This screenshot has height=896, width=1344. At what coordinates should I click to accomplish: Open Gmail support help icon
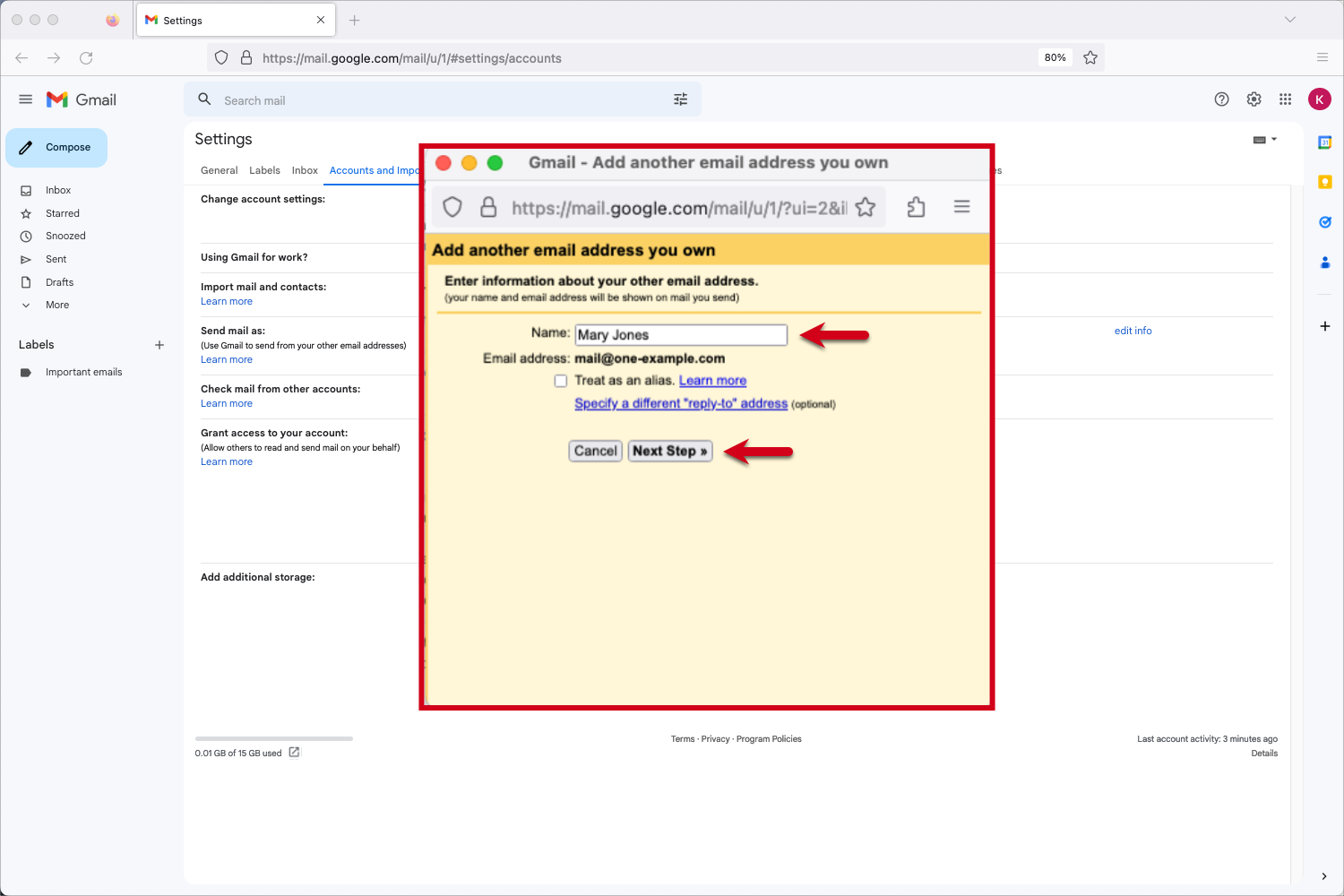(x=1221, y=99)
